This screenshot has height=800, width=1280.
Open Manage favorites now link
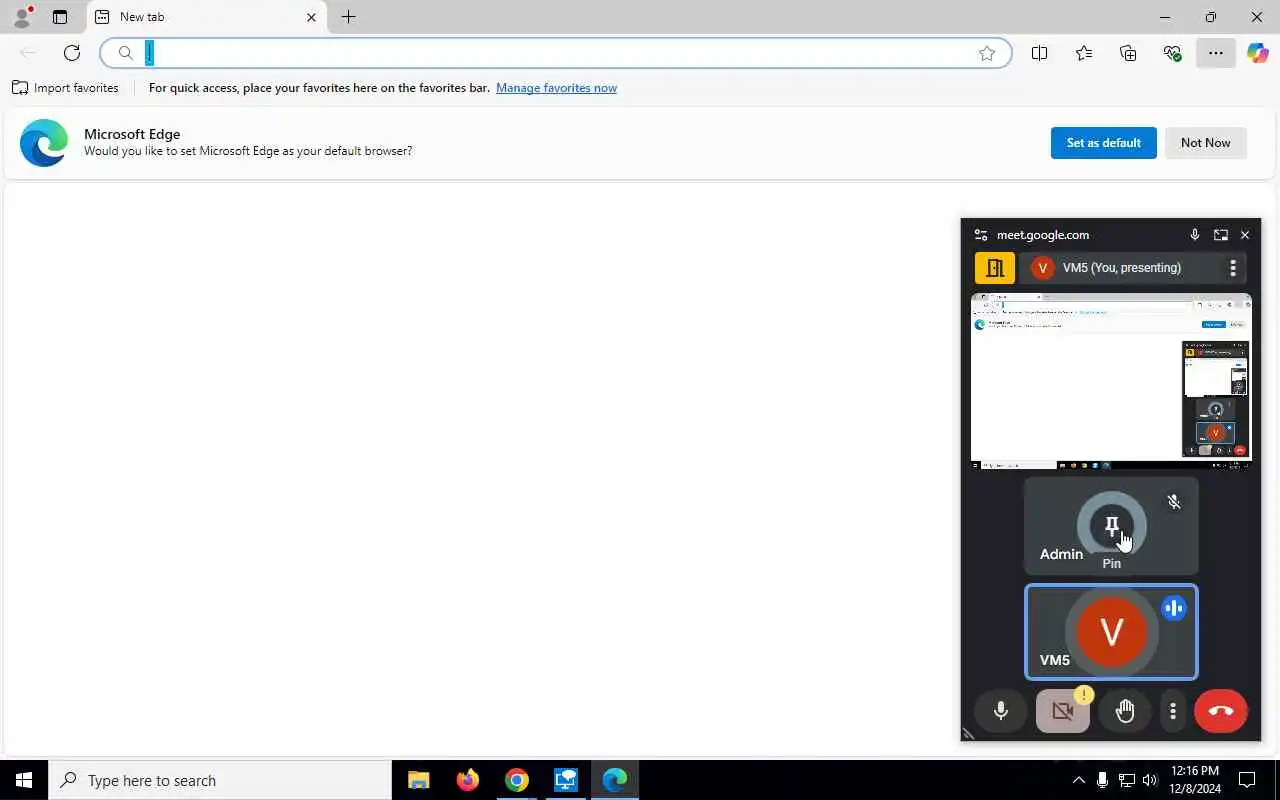[556, 88]
